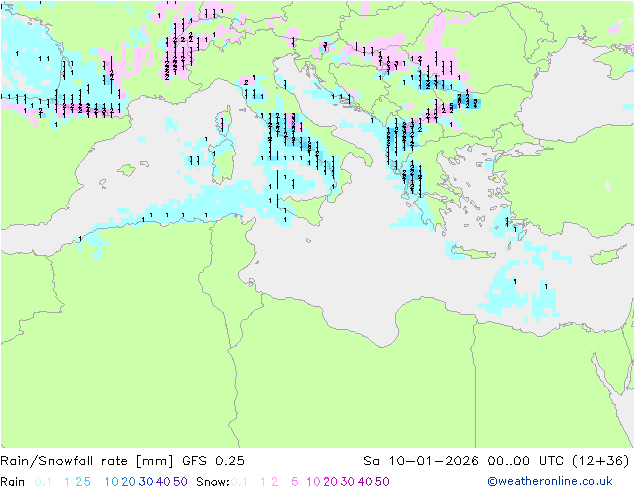Viewport: 634px width, 490px height.
Task: Click the "Rain/Snowfall rate [mm]" title text
Action: coord(87,461)
